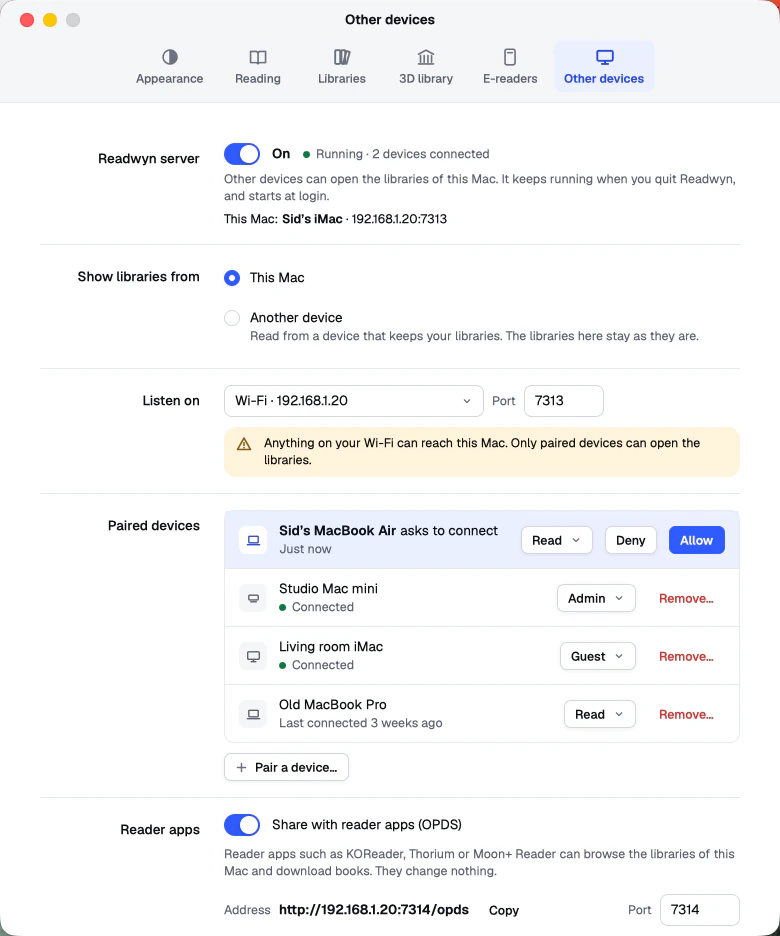The width and height of the screenshot is (780, 936).
Task: Select the This Mac radio button
Action: [x=232, y=278]
